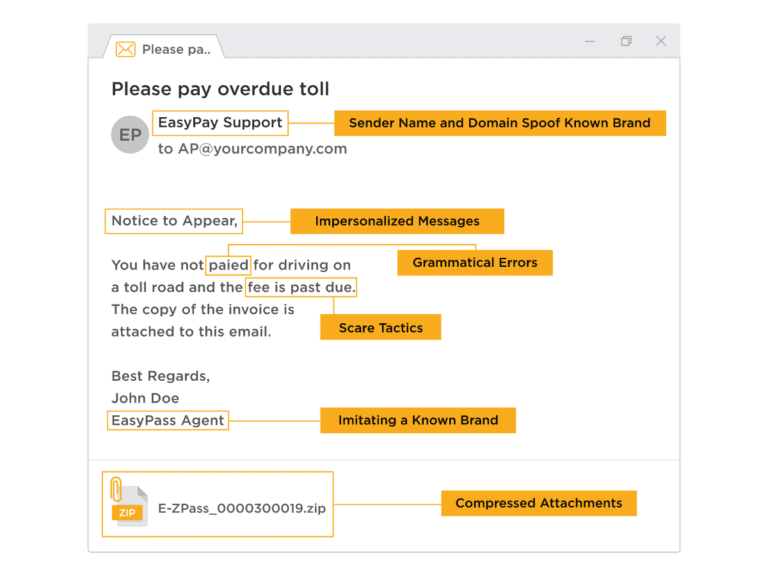
Task: Click the EP sender avatar
Action: (130, 135)
